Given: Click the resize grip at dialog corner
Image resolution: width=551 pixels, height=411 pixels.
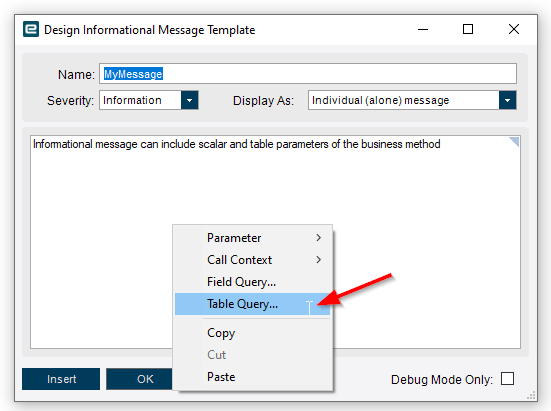Looking at the screenshot, I should pyautogui.click(x=532, y=395).
